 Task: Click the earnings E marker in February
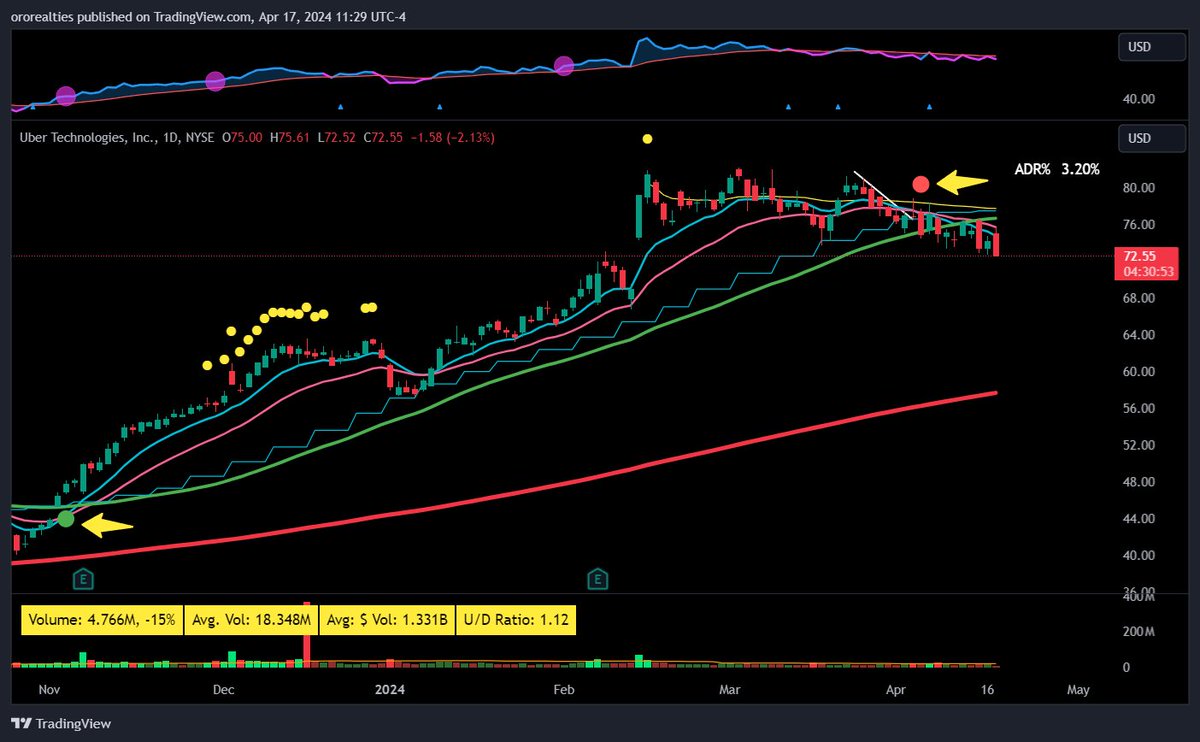598,578
